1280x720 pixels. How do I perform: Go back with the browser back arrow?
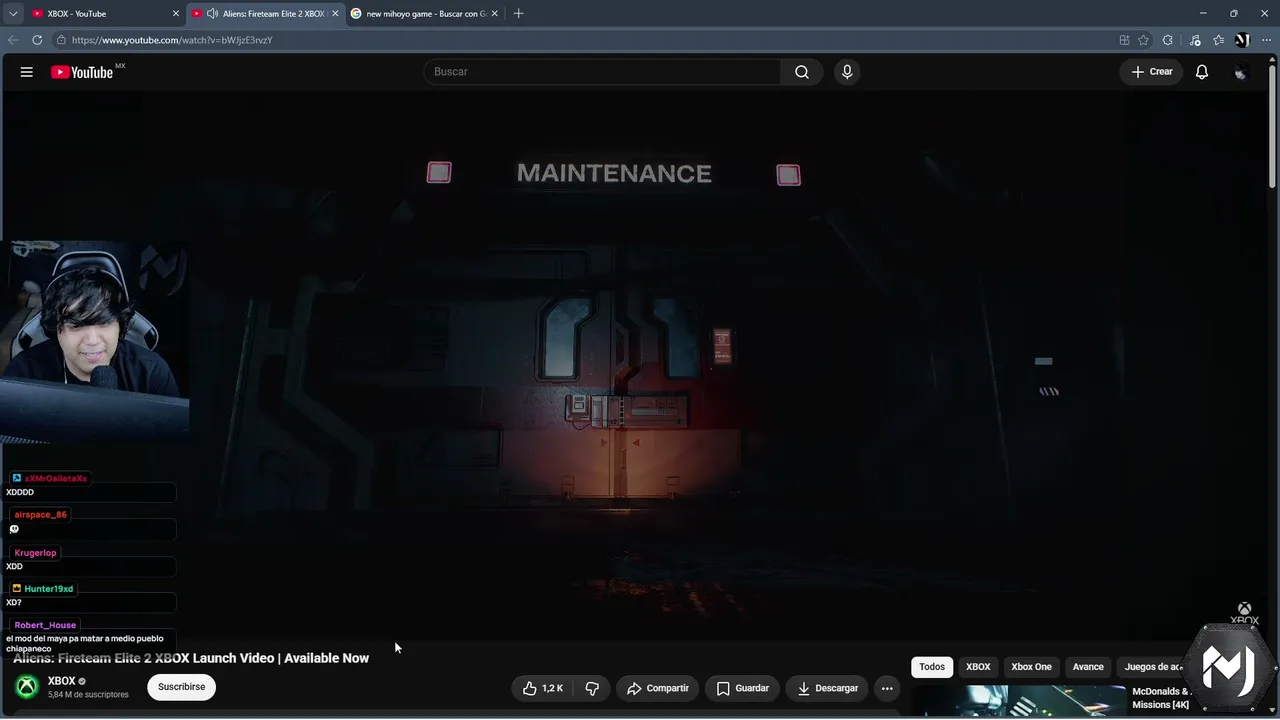click(x=13, y=40)
